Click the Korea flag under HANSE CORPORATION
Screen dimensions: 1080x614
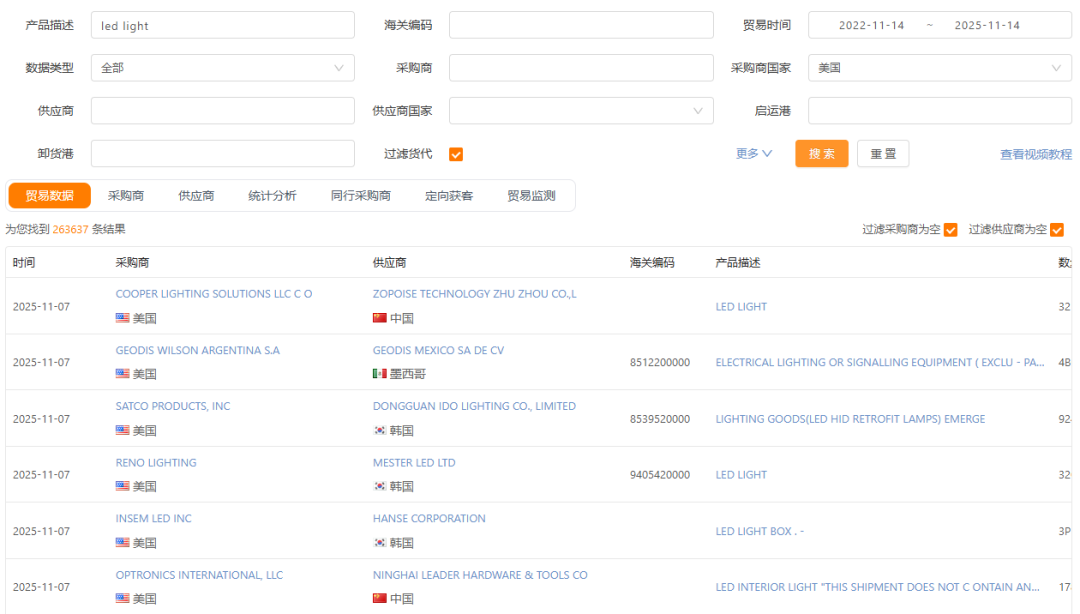tap(380, 543)
